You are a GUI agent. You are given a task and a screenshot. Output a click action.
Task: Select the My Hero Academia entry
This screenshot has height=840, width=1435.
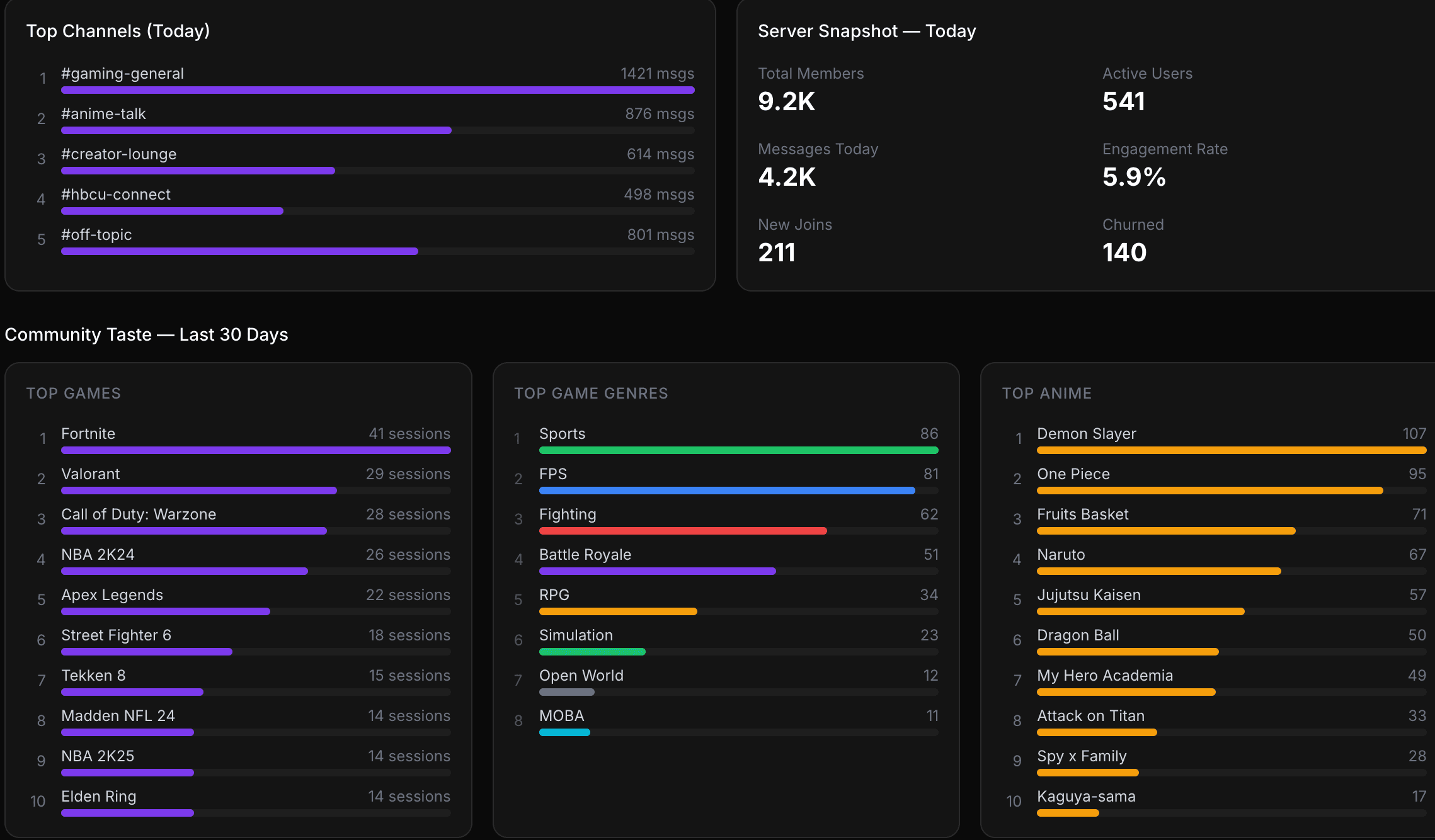click(1105, 676)
